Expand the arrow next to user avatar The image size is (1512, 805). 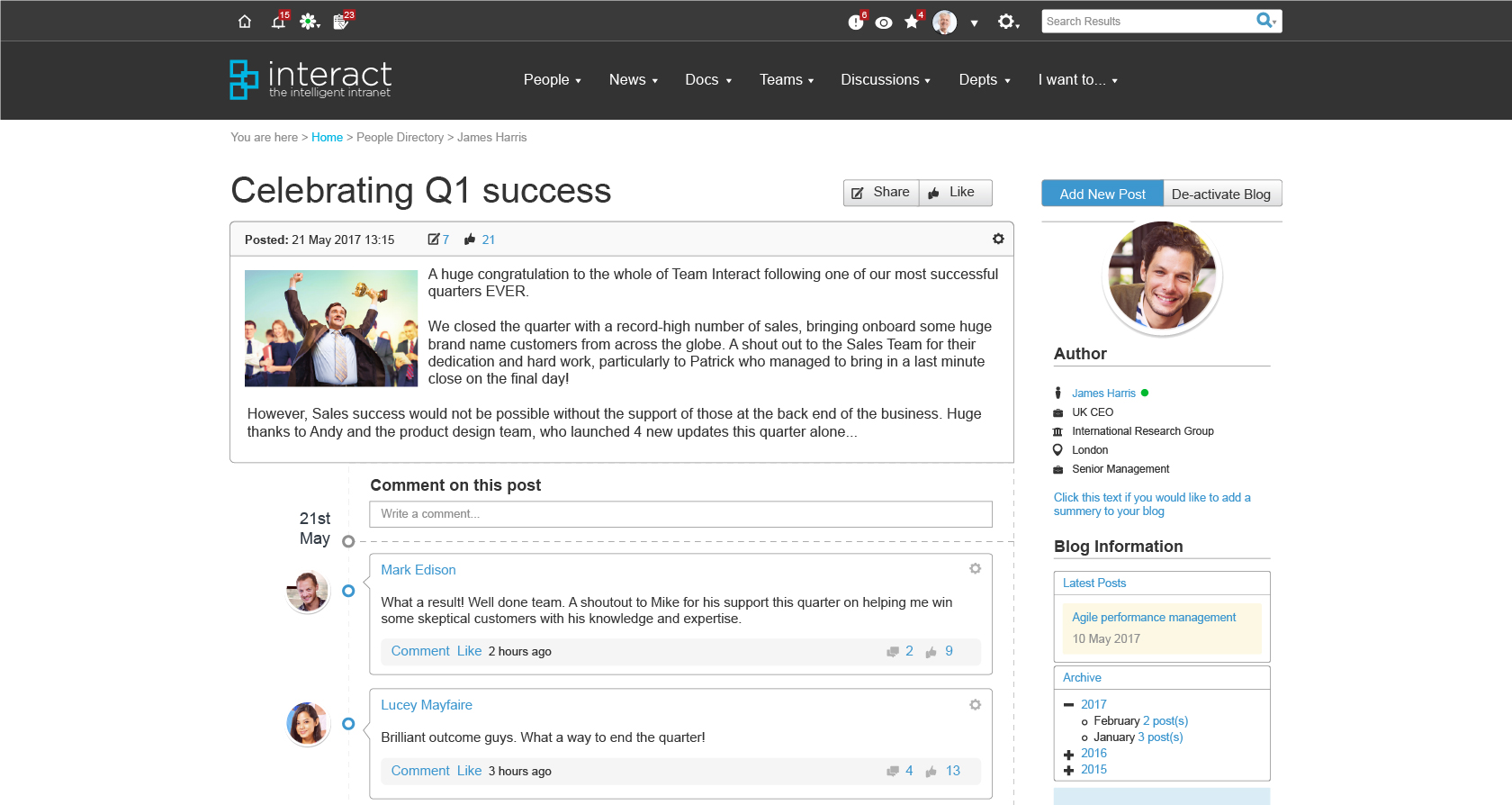coord(974,23)
